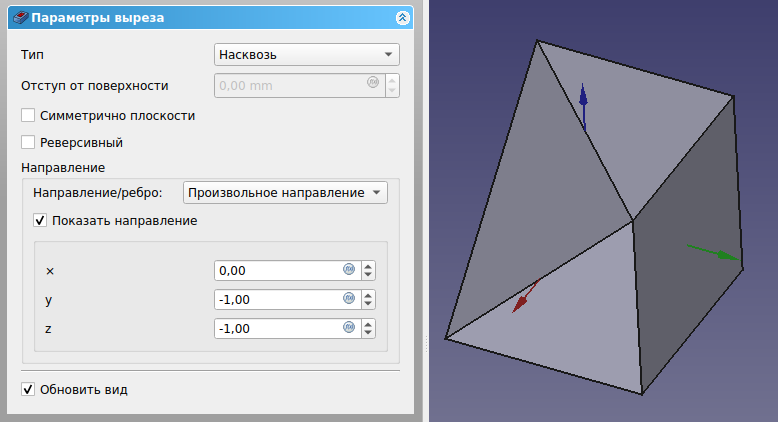This screenshot has height=422, width=778.
Task: Collapse the Параметры выреза panel chevron
Action: coord(402,18)
